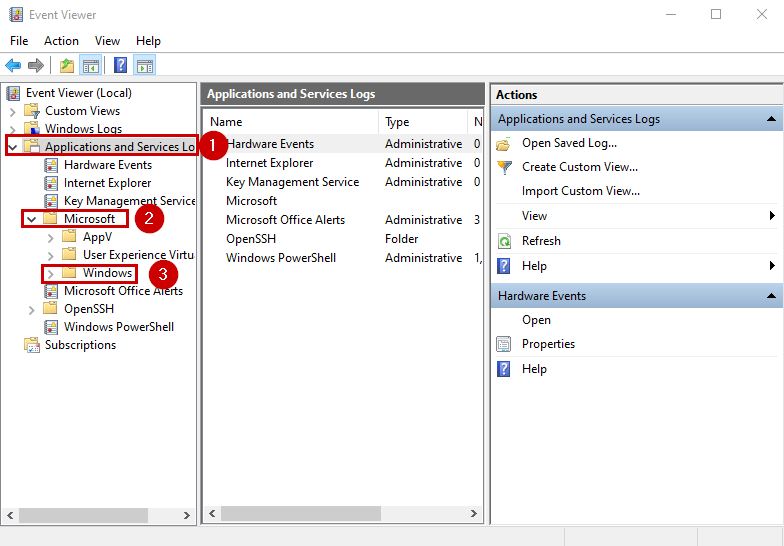This screenshot has height=546, width=784.
Task: Click center list horizontal scrollbar right arrow
Action: pos(474,514)
